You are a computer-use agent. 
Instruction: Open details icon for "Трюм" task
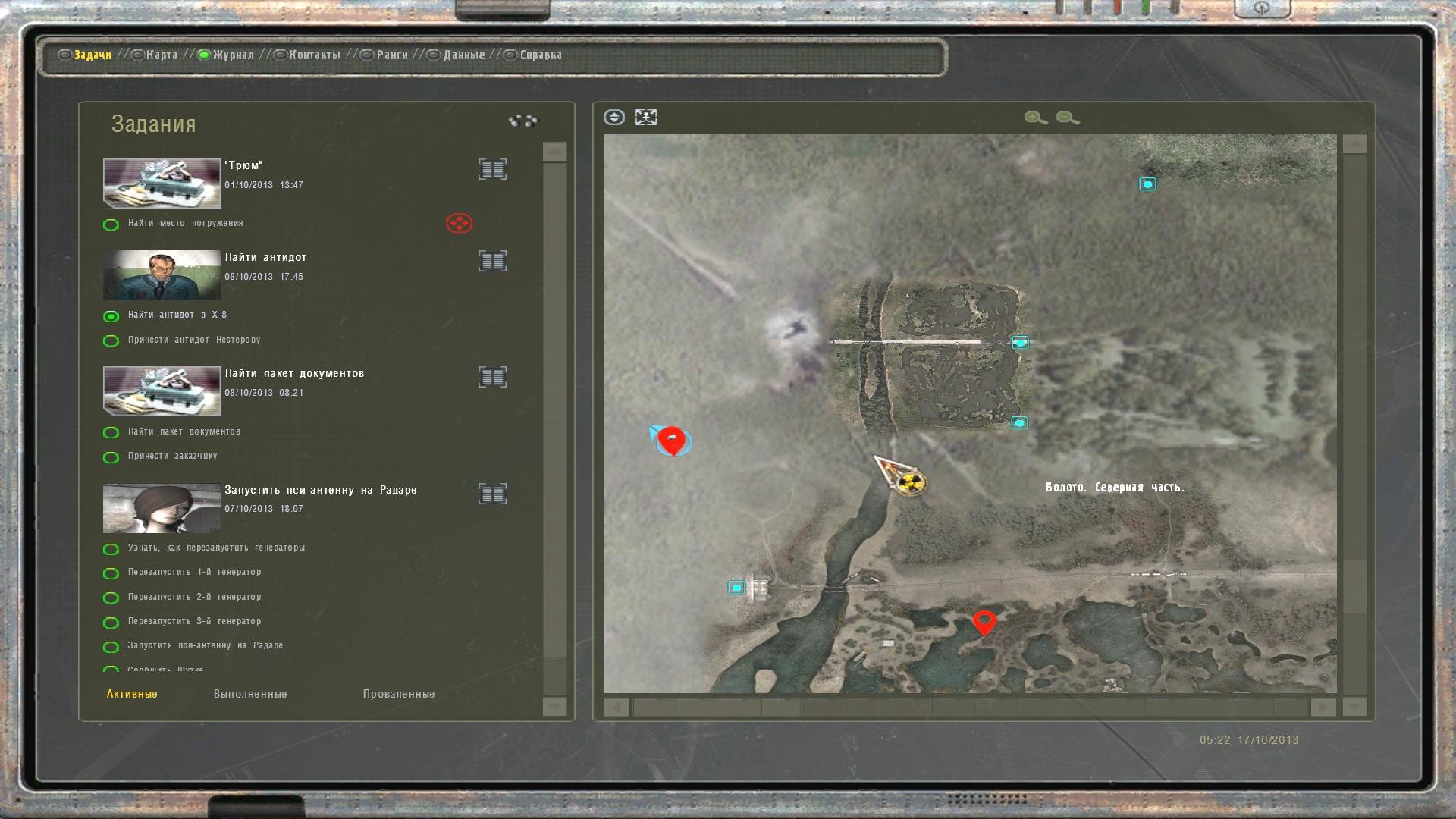pyautogui.click(x=492, y=169)
